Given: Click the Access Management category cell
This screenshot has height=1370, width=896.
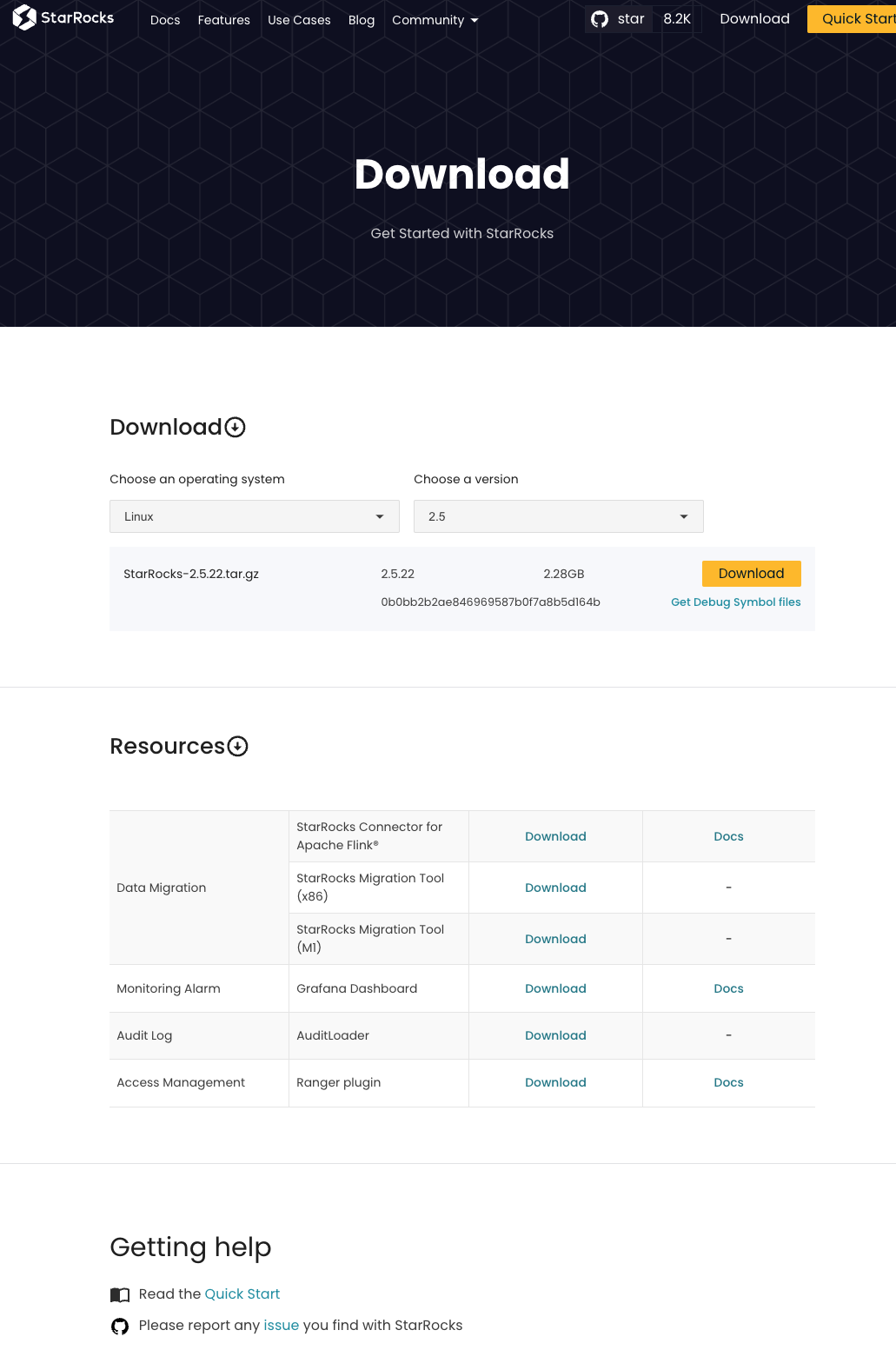Looking at the screenshot, I should (199, 1082).
